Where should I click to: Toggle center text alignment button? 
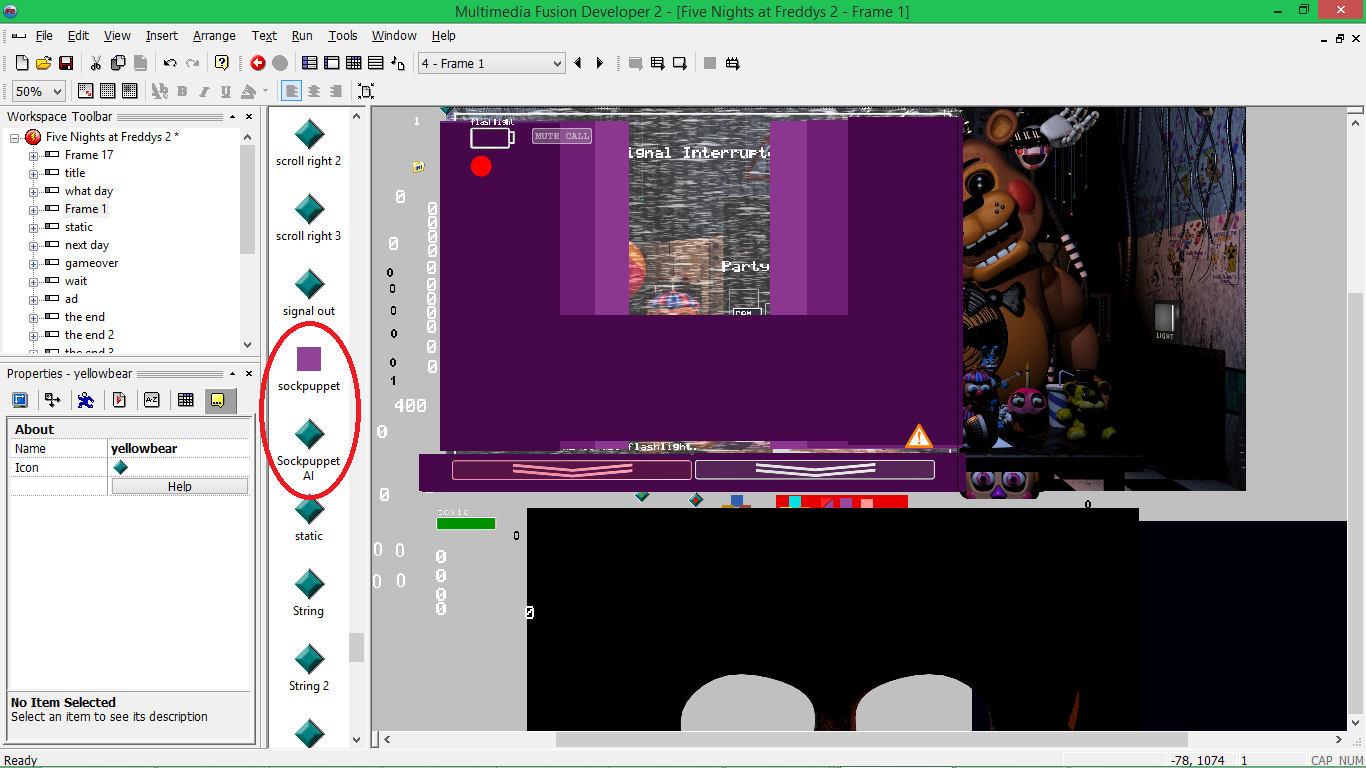[314, 91]
